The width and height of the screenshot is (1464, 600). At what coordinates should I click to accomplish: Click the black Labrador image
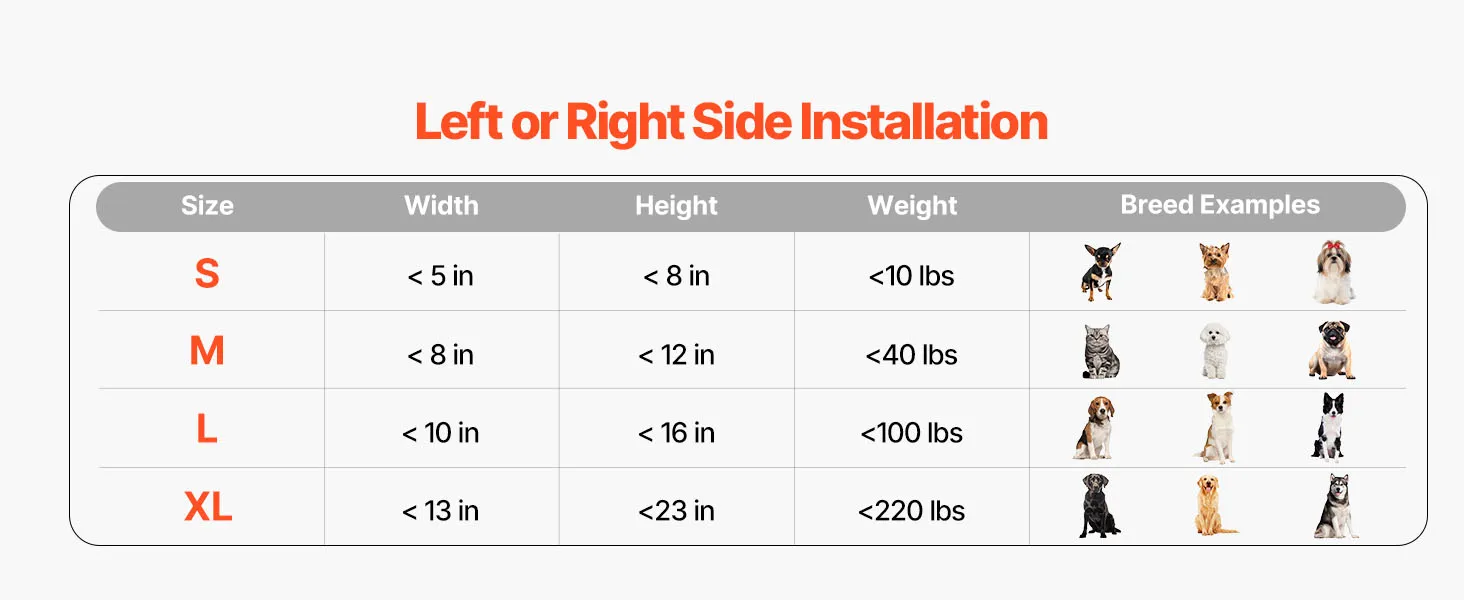tap(1098, 506)
